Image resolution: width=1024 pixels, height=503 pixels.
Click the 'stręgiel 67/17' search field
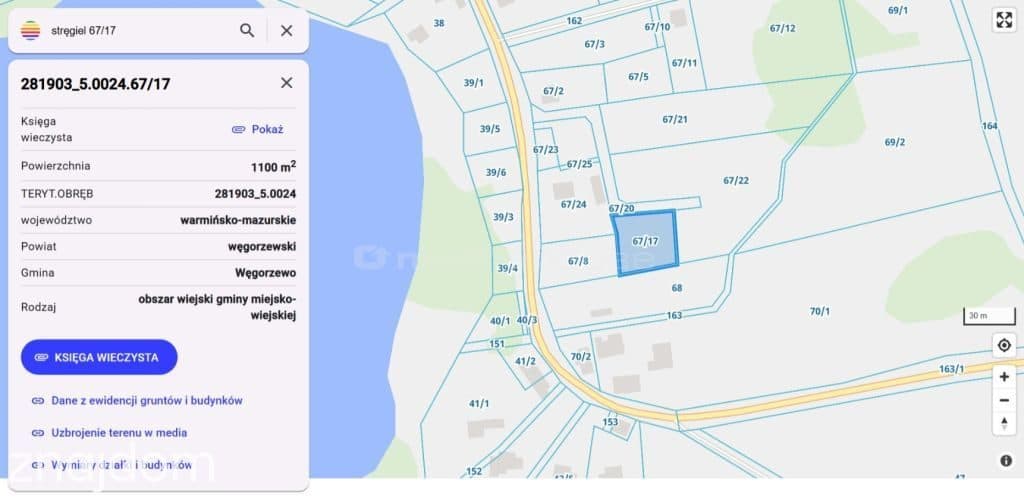(x=140, y=30)
